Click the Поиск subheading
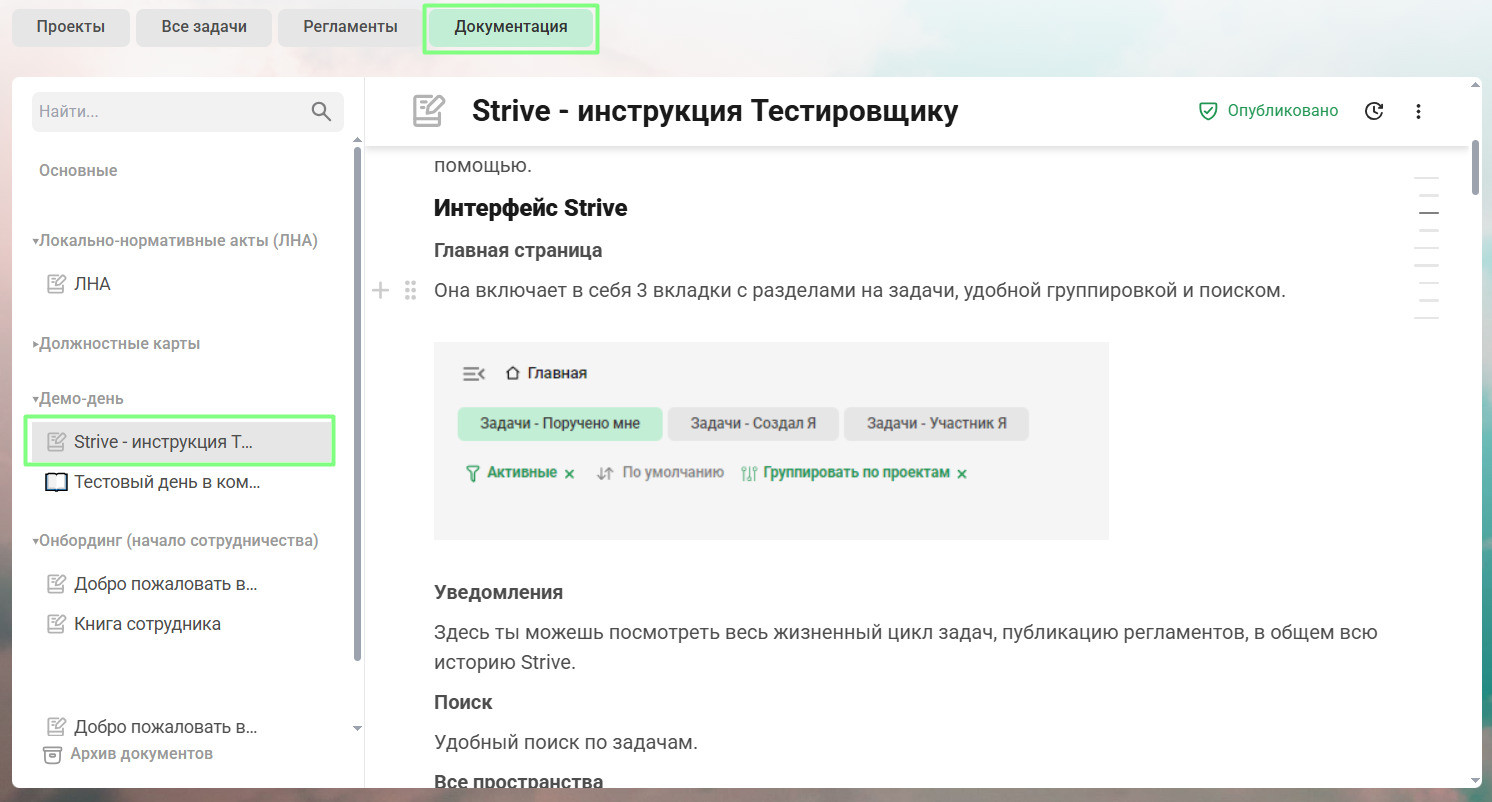 [x=463, y=702]
